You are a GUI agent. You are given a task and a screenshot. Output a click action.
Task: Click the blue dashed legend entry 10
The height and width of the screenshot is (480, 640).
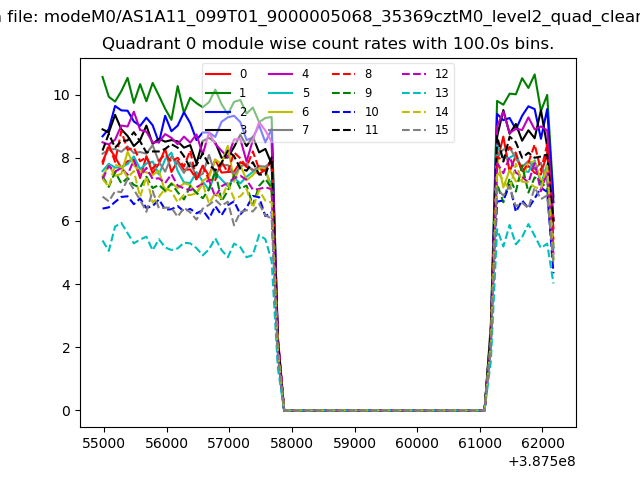coord(345,112)
